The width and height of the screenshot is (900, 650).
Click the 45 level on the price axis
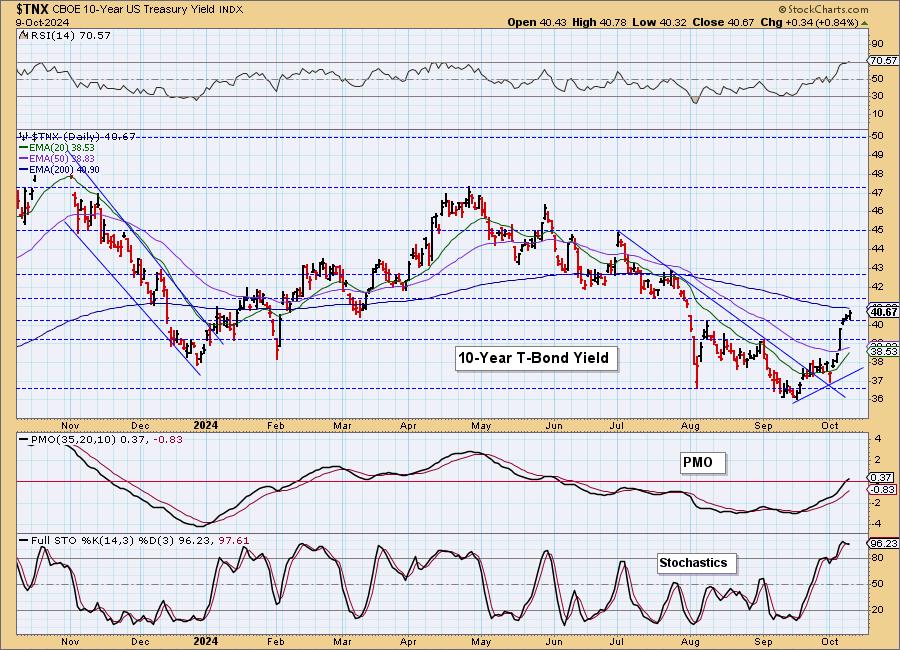pyautogui.click(x=878, y=230)
